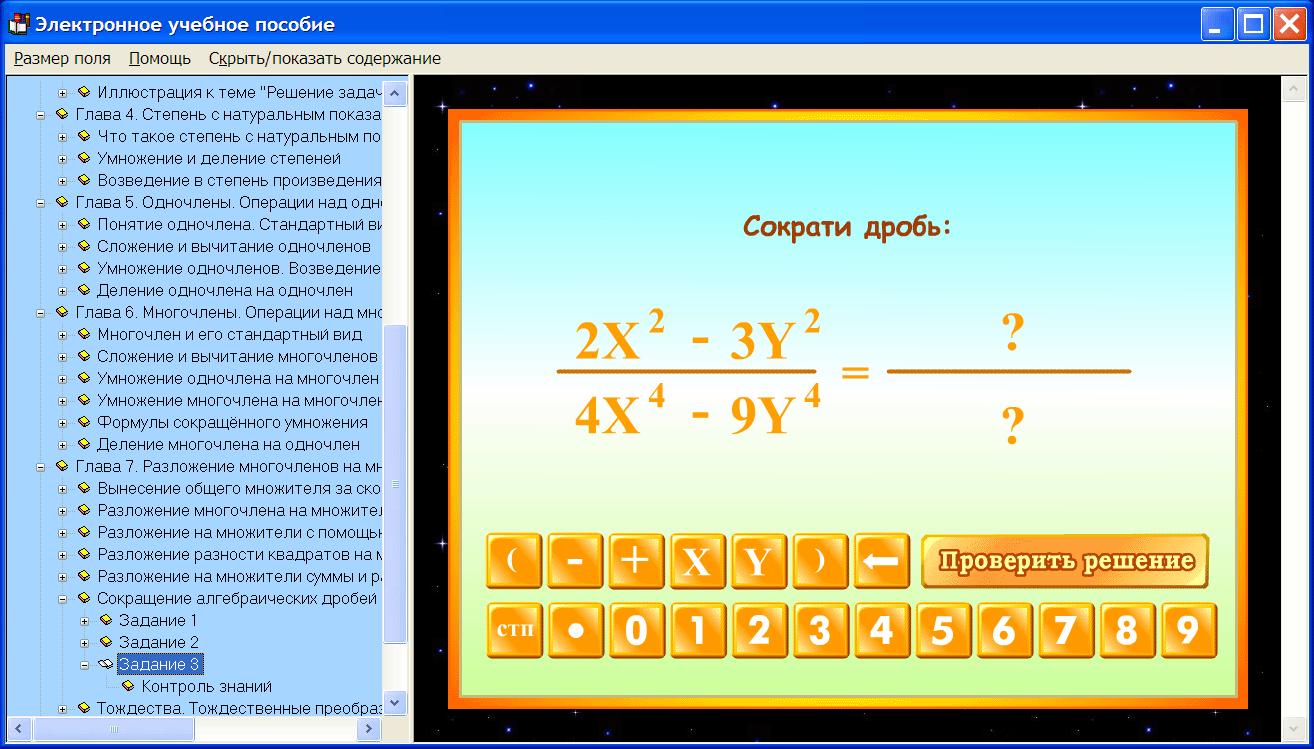Click the стп exponent key
This screenshot has width=1314, height=749.
[514, 630]
